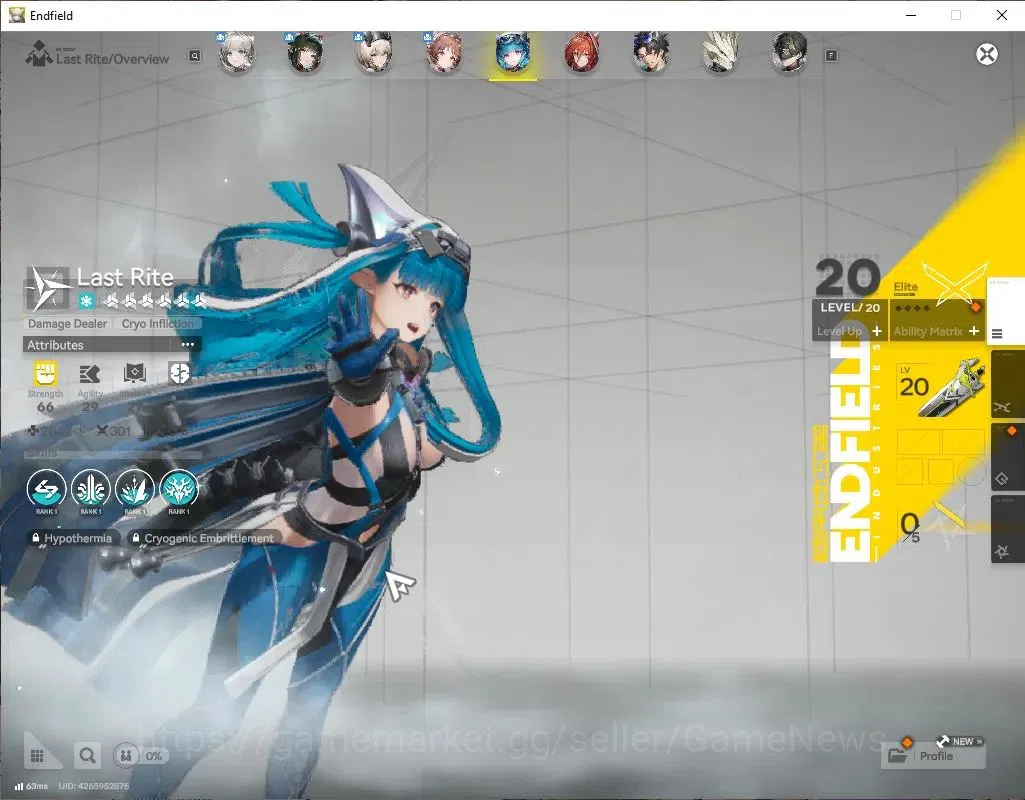The height and width of the screenshot is (800, 1025).
Task: Click the Last Rite faction emblem icon
Action: click(x=48, y=288)
